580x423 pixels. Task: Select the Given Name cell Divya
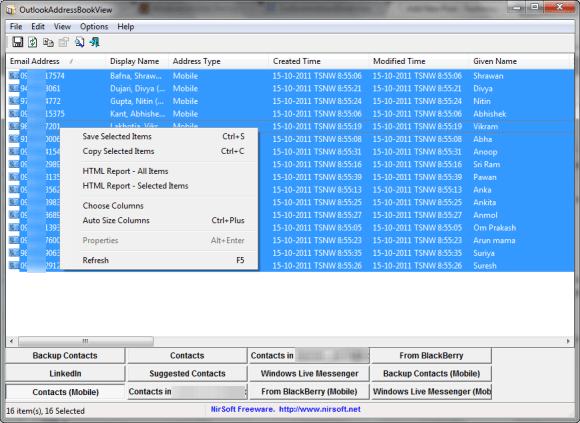point(483,88)
